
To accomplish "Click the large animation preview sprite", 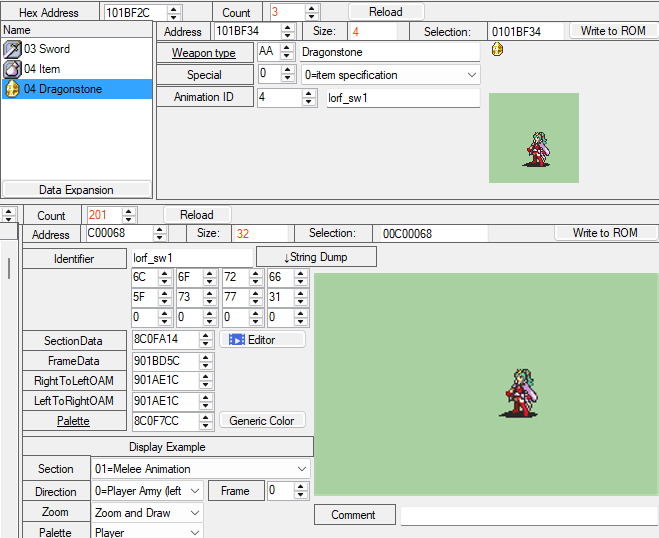I will tap(520, 394).
